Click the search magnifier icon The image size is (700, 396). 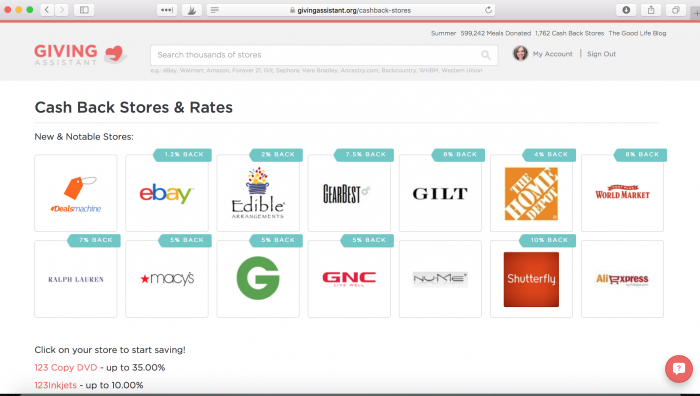(x=486, y=55)
